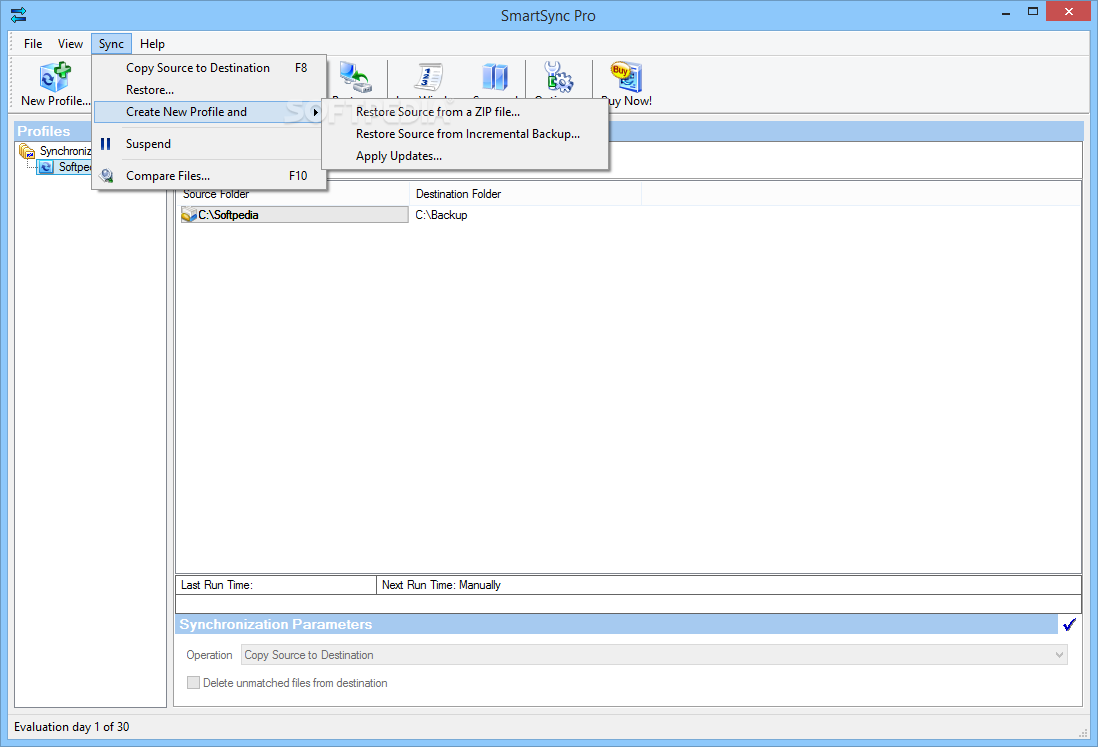Click the window resize grip in status bar
The image size is (1098, 747).
click(1083, 732)
